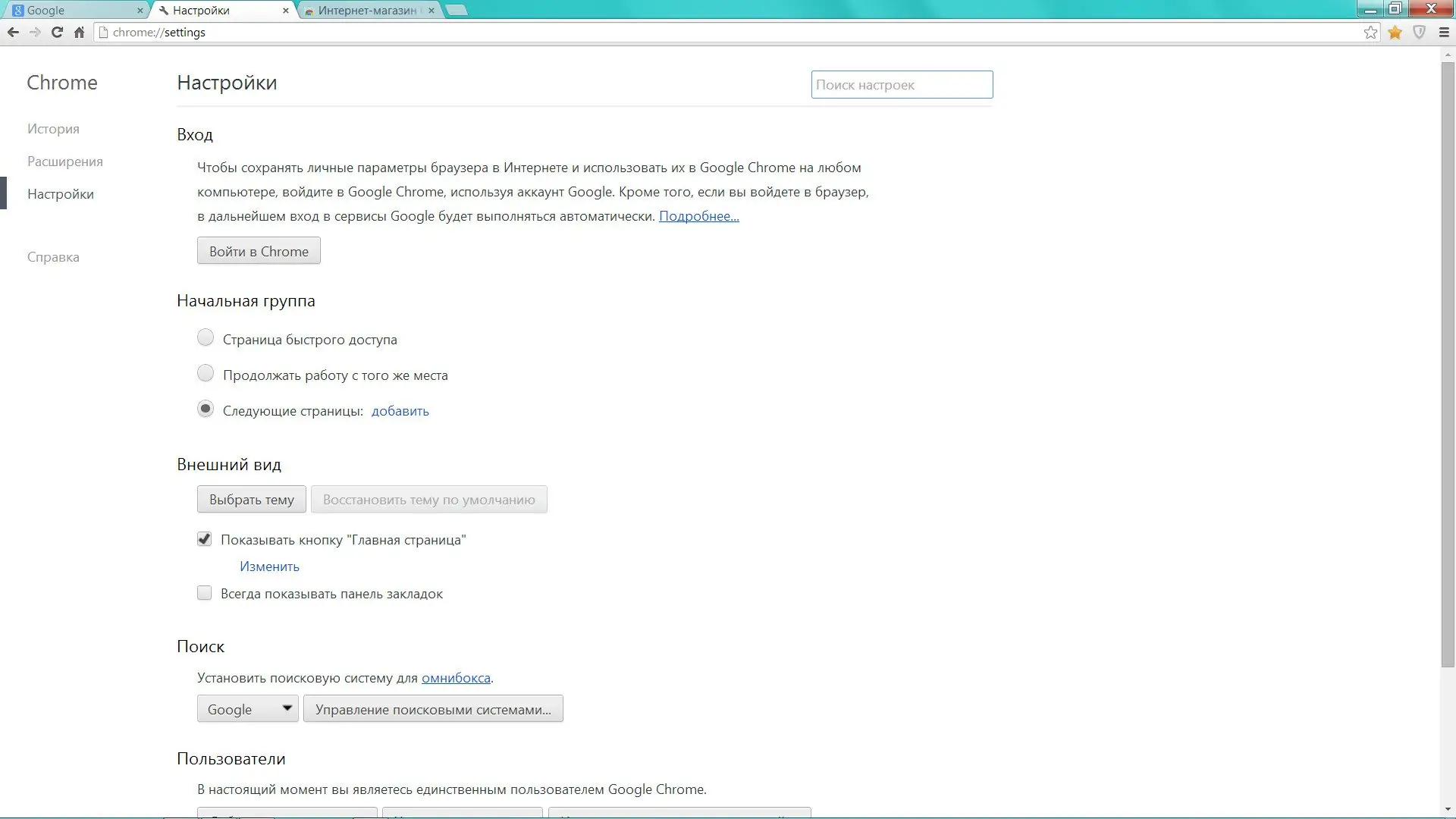Click the Войти в Chrome button
The width and height of the screenshot is (1456, 819).
tap(259, 251)
